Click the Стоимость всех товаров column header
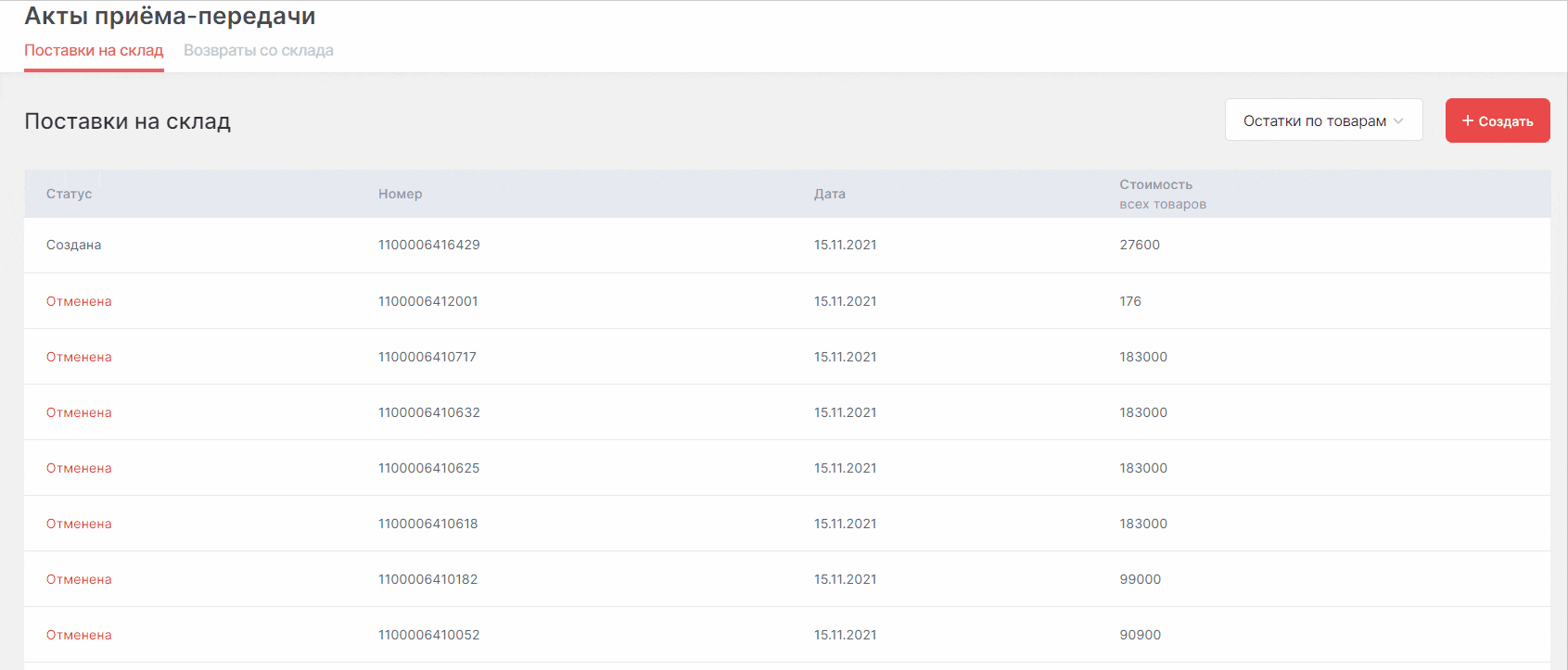This screenshot has height=670, width=1568. click(x=1163, y=194)
